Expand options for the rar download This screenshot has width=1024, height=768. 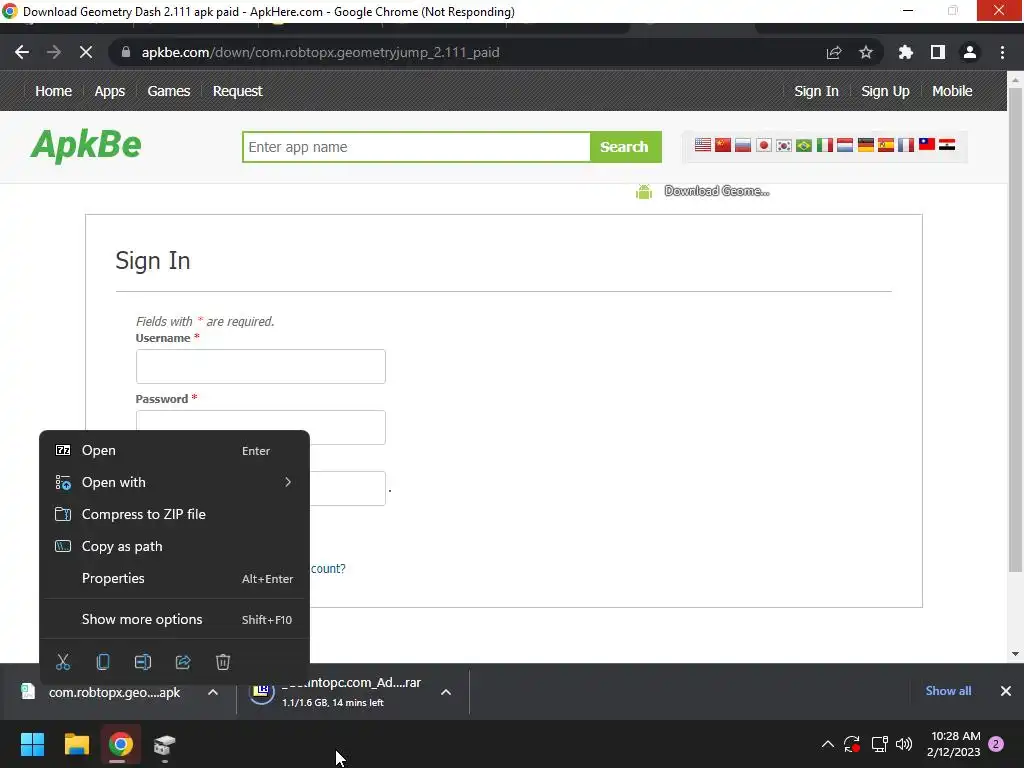coord(446,692)
